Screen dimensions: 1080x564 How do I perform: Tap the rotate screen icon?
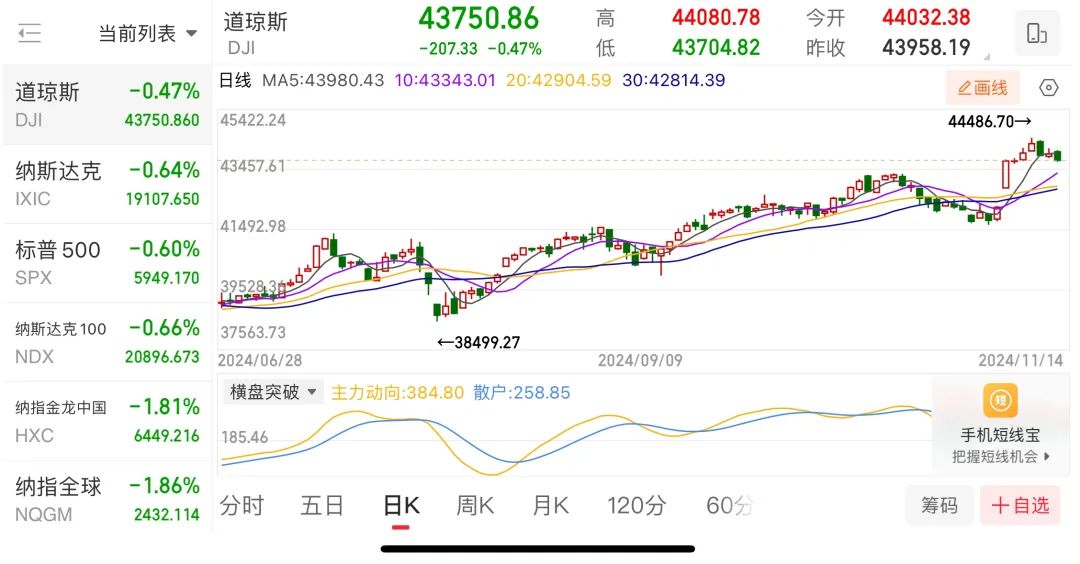(x=1036, y=34)
